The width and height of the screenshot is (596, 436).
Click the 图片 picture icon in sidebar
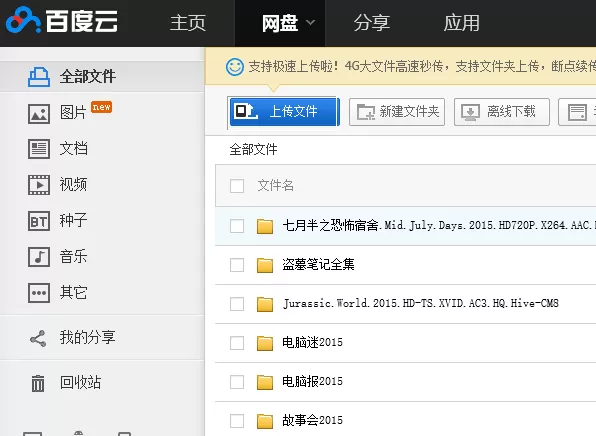coord(39,114)
